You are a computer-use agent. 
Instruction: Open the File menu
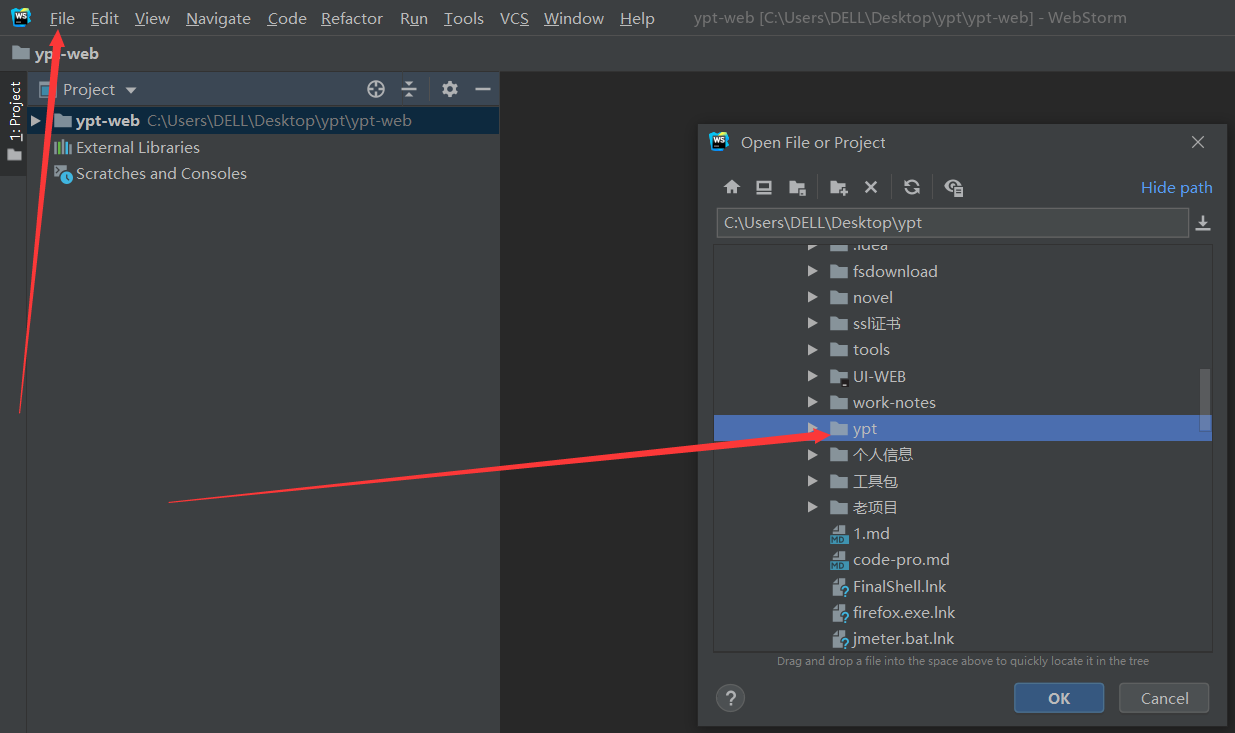[x=62, y=18]
